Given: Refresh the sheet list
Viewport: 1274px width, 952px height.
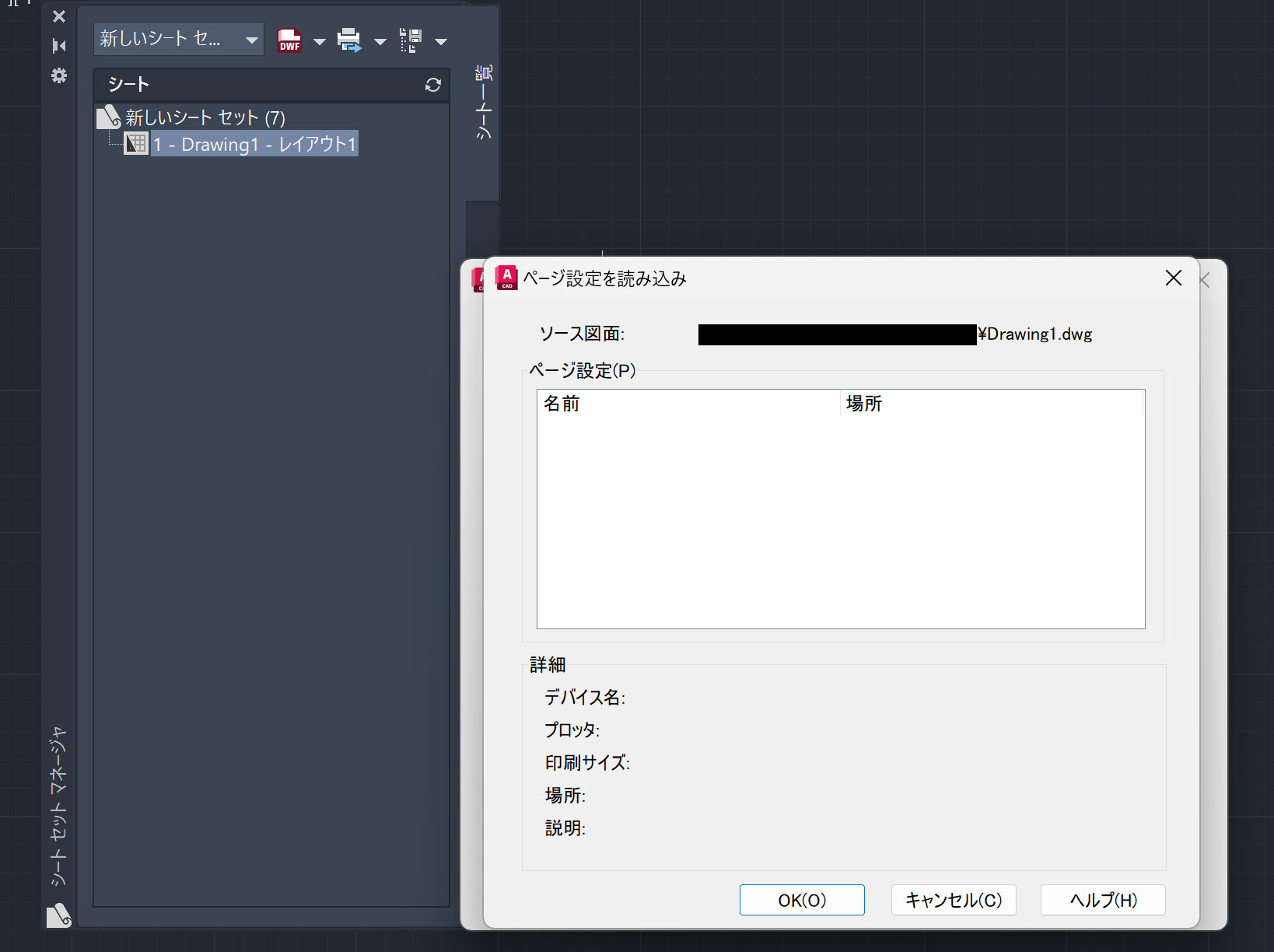Looking at the screenshot, I should pos(432,85).
